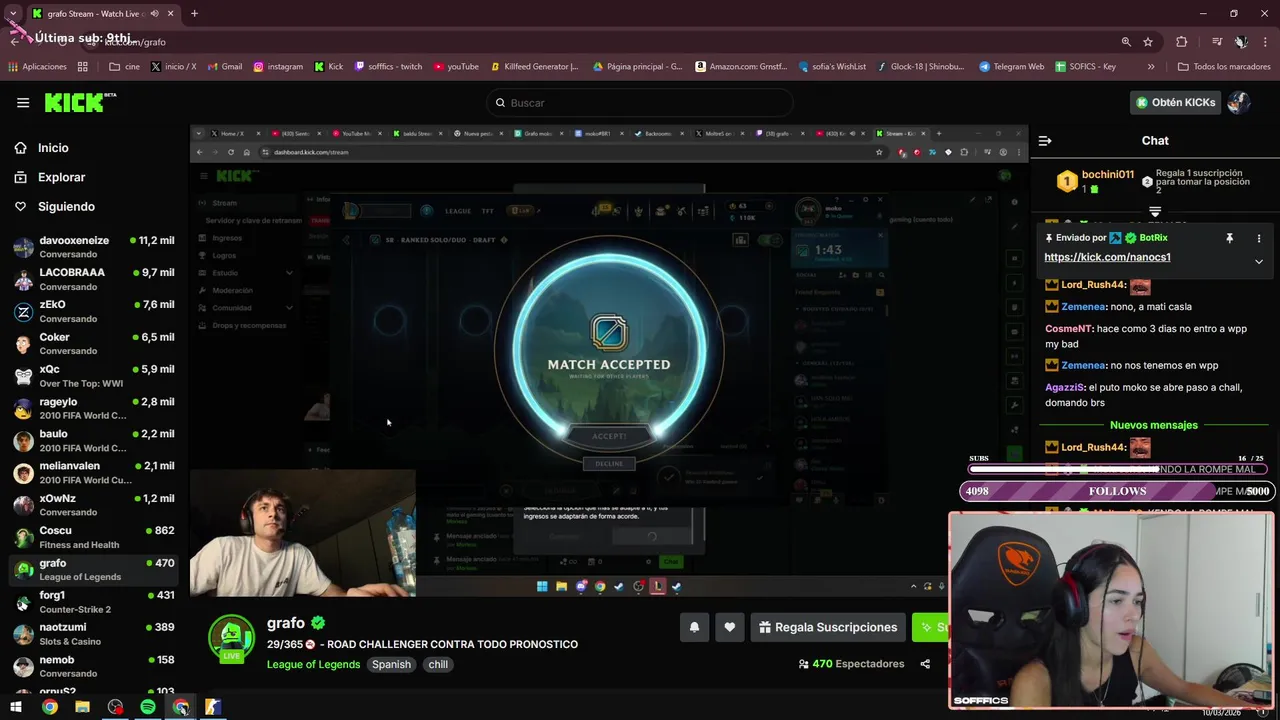Open the instagram bookmark
This screenshot has height=720, width=1280.
pos(277,67)
